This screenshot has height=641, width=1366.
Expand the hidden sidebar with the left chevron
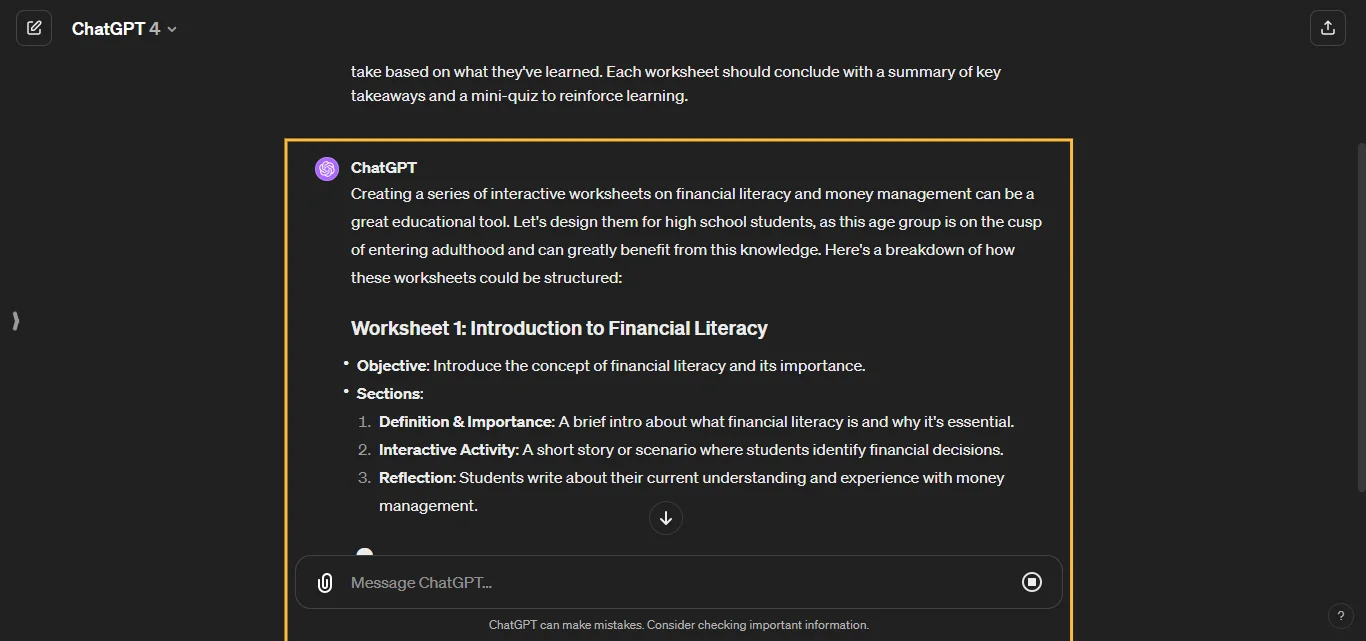15,321
